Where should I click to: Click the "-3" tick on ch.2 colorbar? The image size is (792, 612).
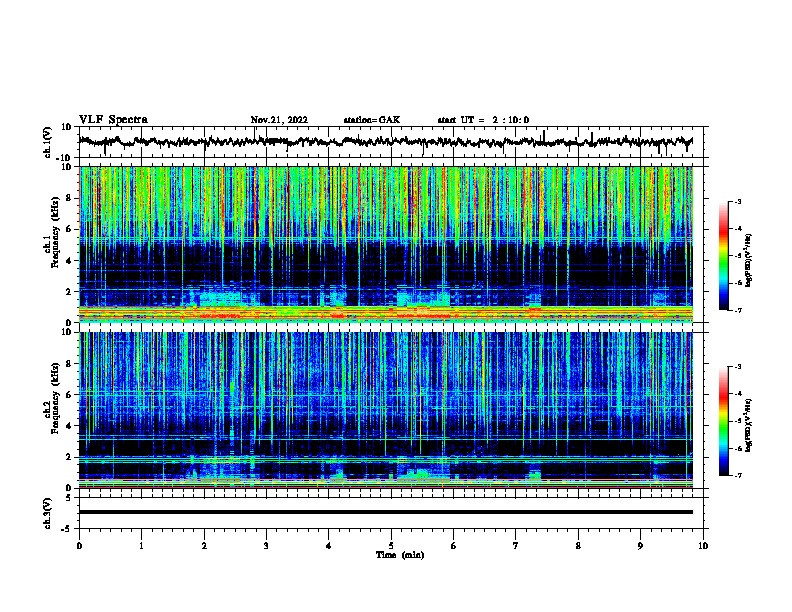[738, 367]
